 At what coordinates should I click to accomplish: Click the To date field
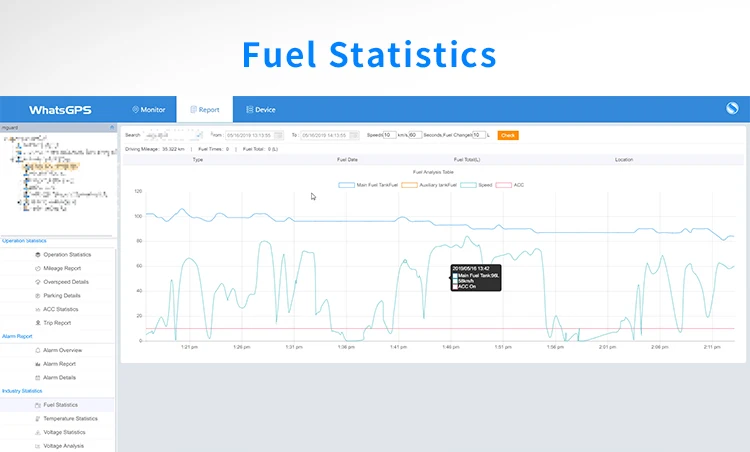[330, 135]
